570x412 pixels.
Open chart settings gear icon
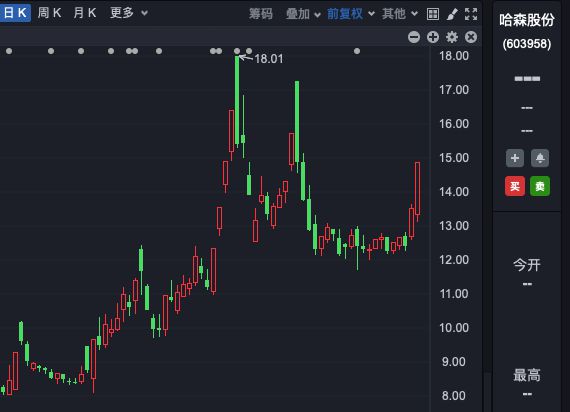(x=452, y=37)
